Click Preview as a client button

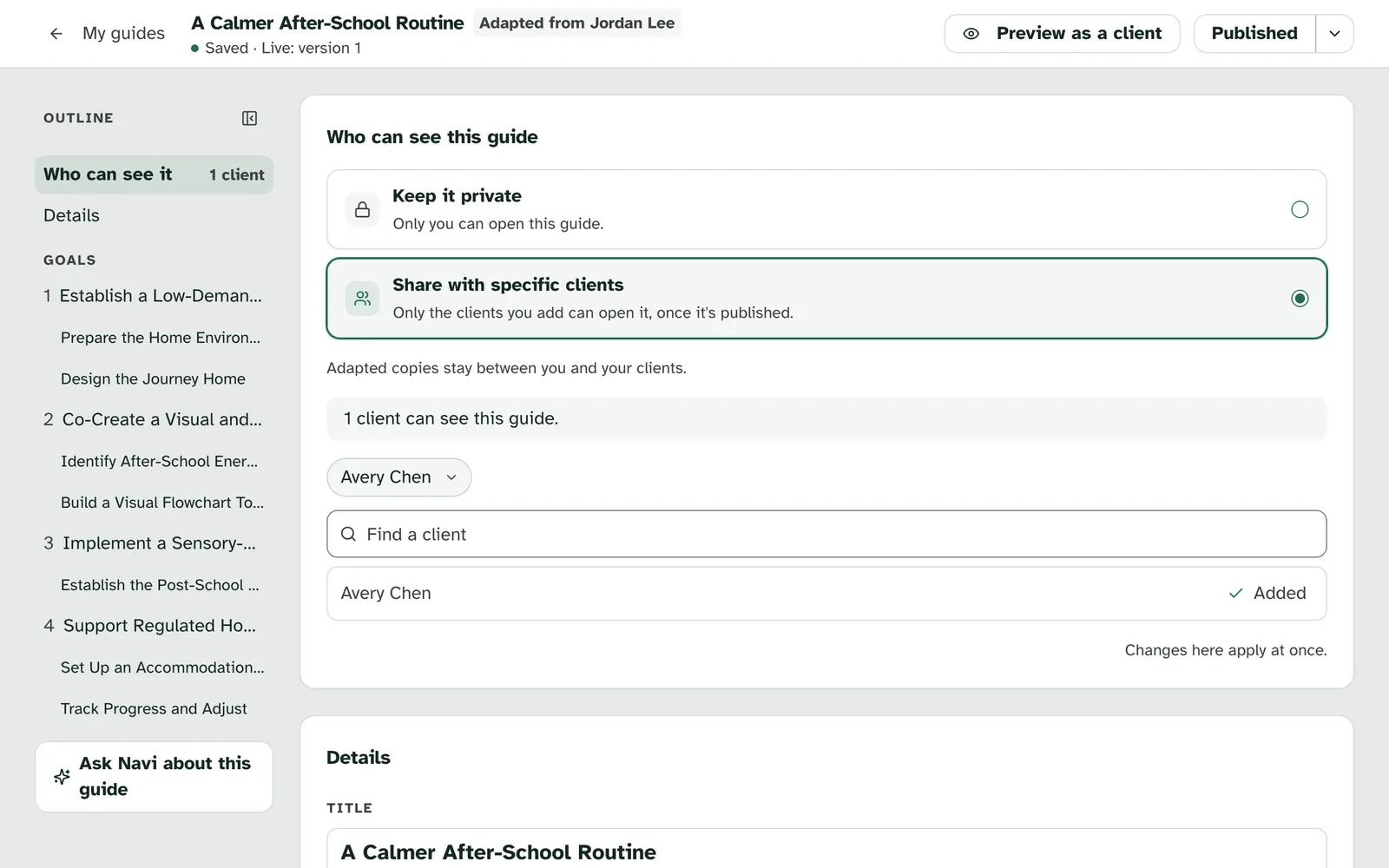(x=1062, y=34)
